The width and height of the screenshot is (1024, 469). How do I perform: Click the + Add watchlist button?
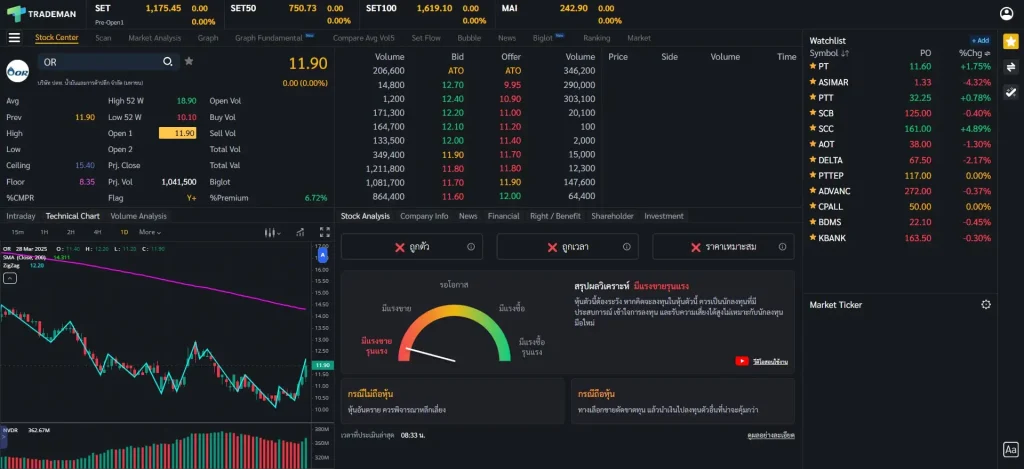980,40
